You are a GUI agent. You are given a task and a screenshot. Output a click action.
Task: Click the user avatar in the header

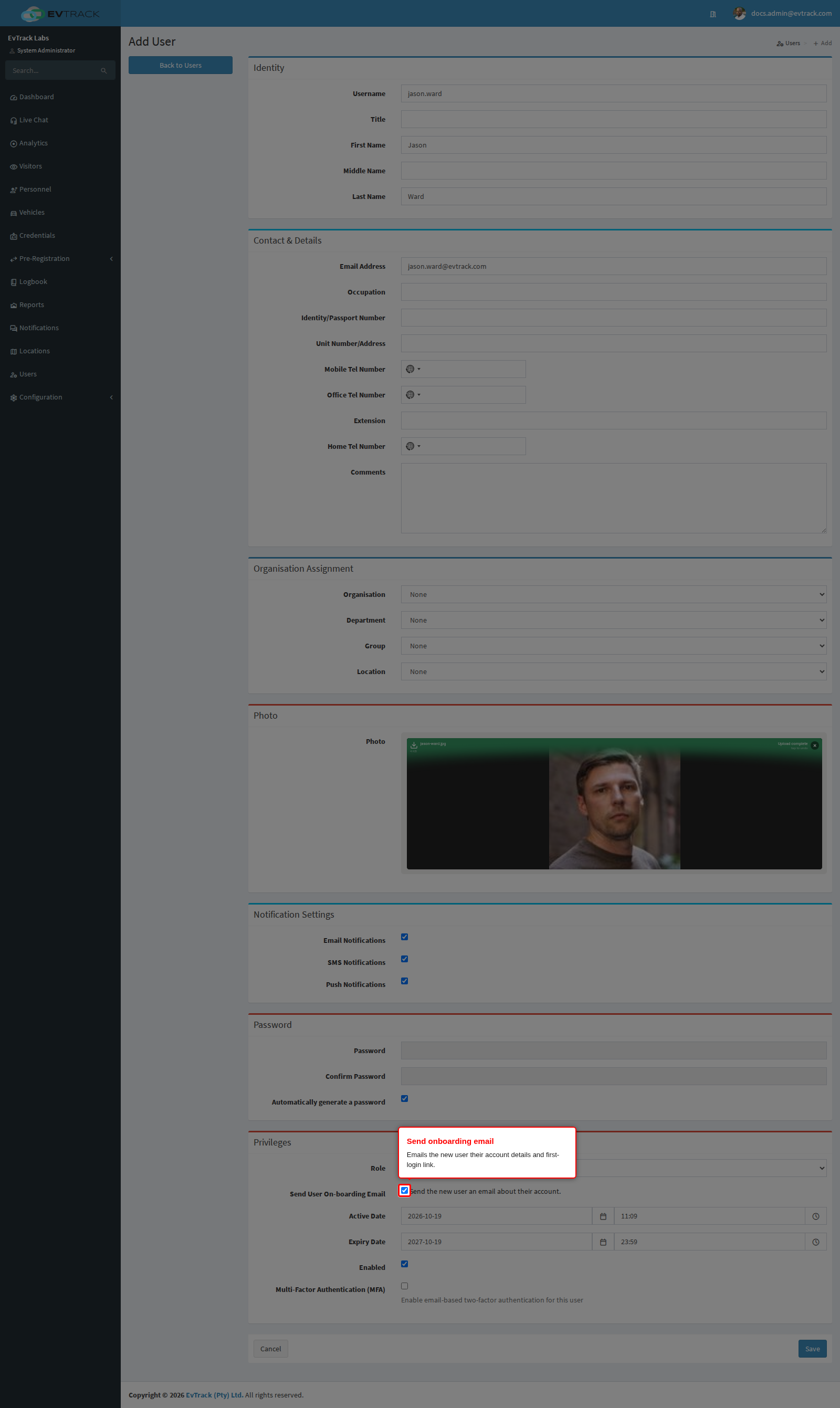click(x=739, y=14)
